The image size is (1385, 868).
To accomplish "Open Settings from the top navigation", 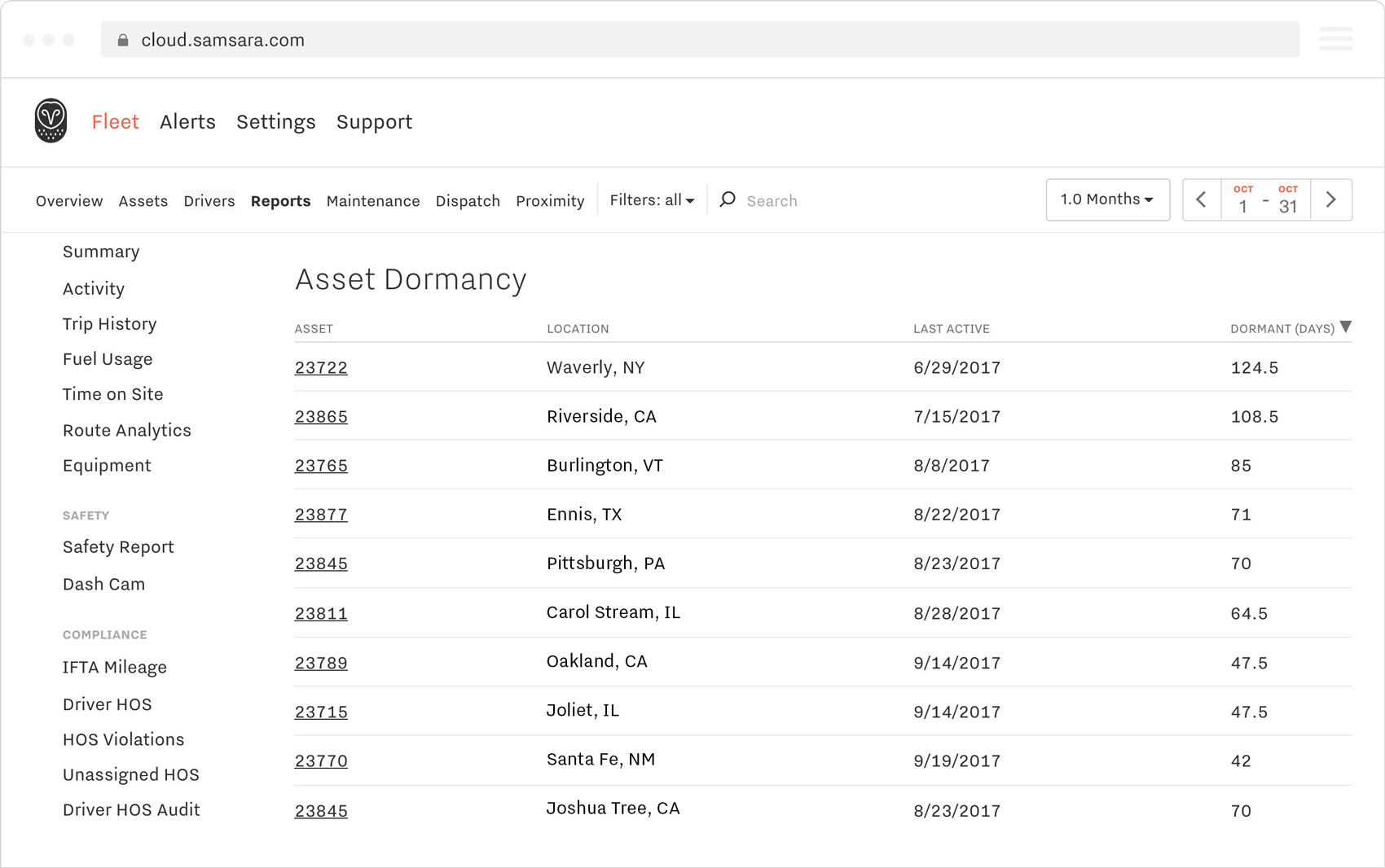I will [x=275, y=122].
